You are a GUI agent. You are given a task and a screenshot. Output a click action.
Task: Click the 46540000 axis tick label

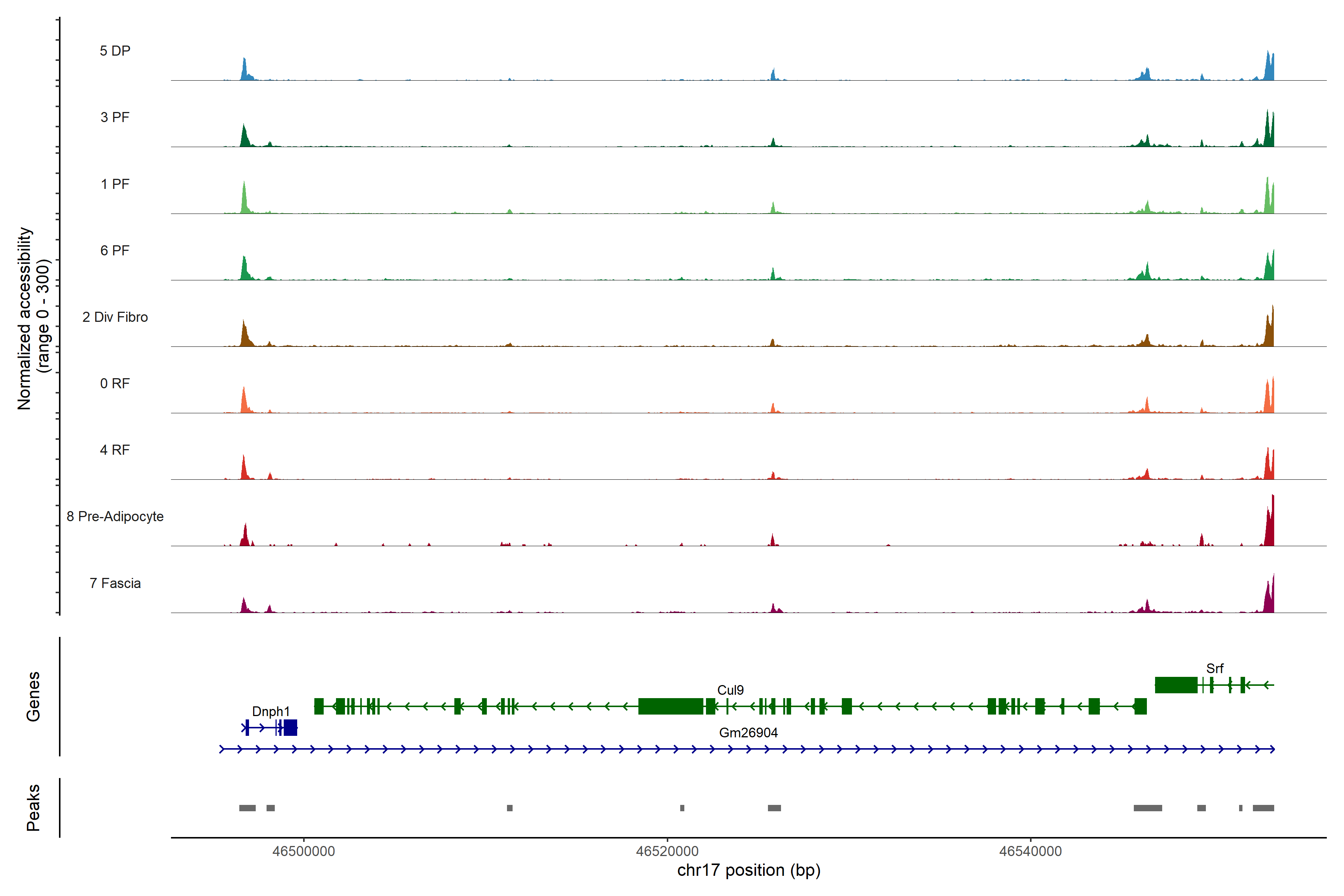point(1030,851)
